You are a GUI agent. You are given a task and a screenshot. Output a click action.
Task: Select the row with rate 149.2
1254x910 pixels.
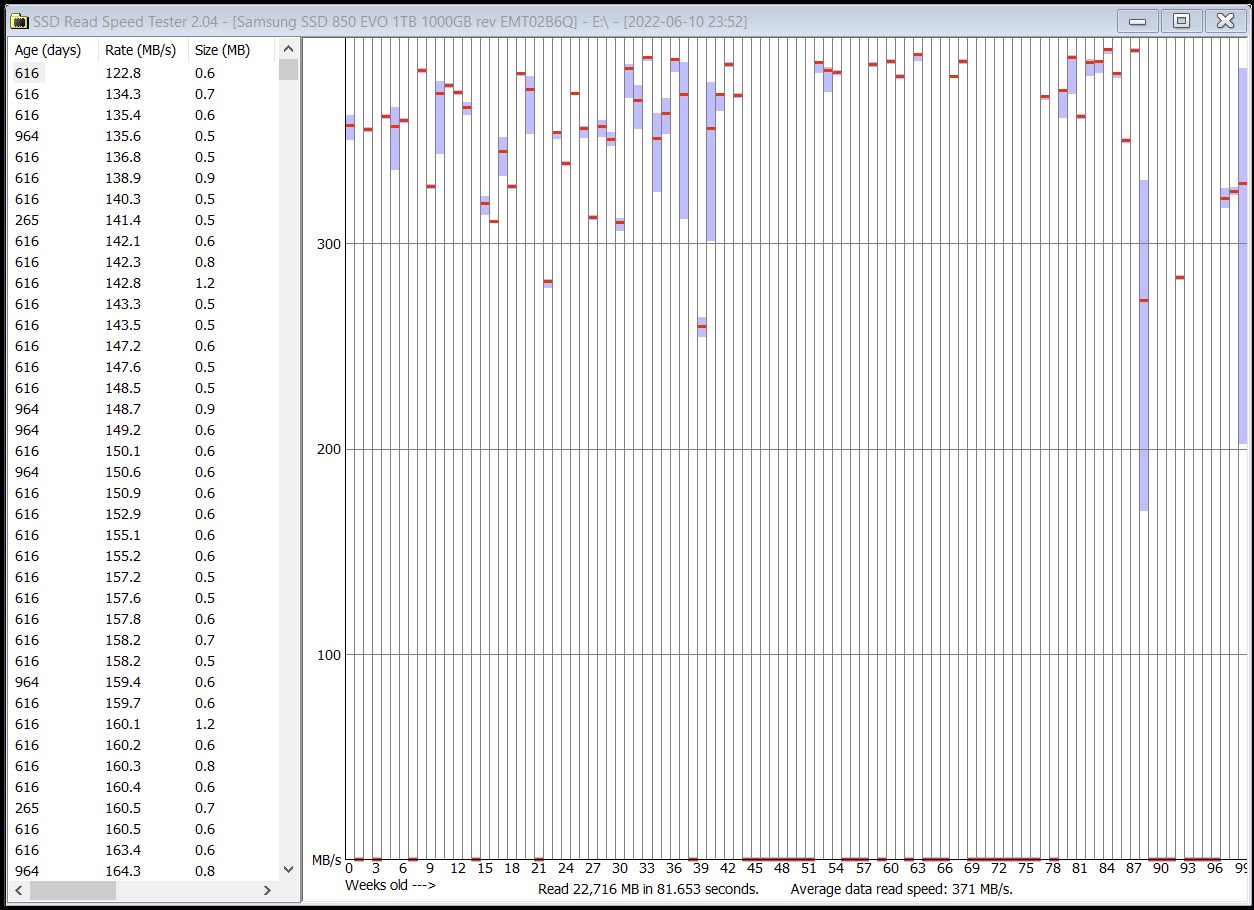142,430
